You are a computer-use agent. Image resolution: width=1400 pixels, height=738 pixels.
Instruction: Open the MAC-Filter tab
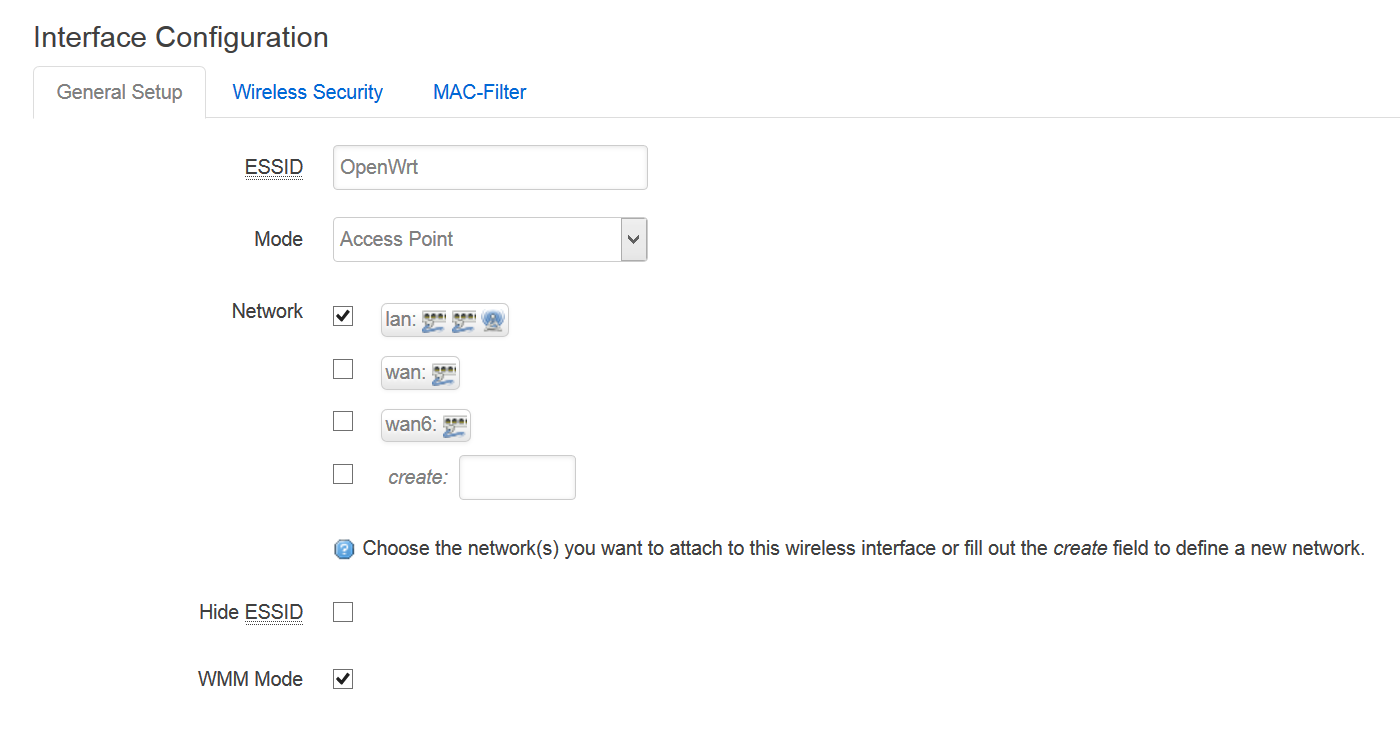pos(480,92)
